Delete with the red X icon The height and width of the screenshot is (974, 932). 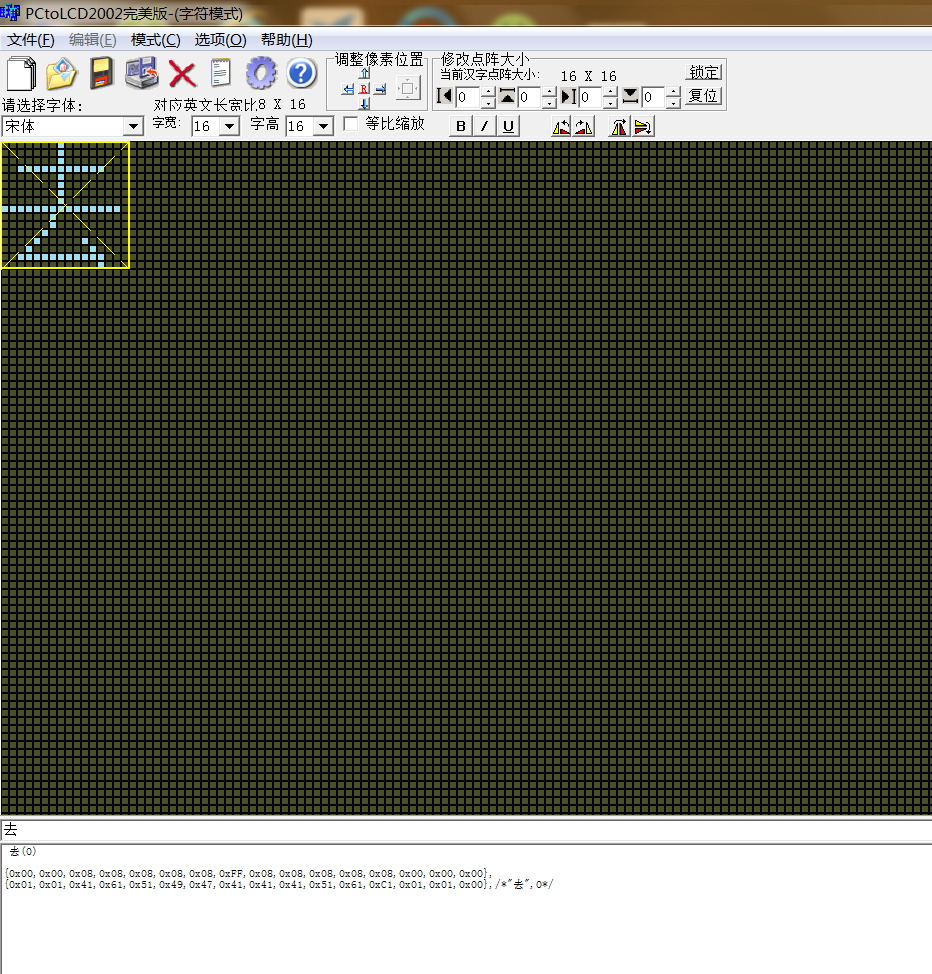[182, 75]
